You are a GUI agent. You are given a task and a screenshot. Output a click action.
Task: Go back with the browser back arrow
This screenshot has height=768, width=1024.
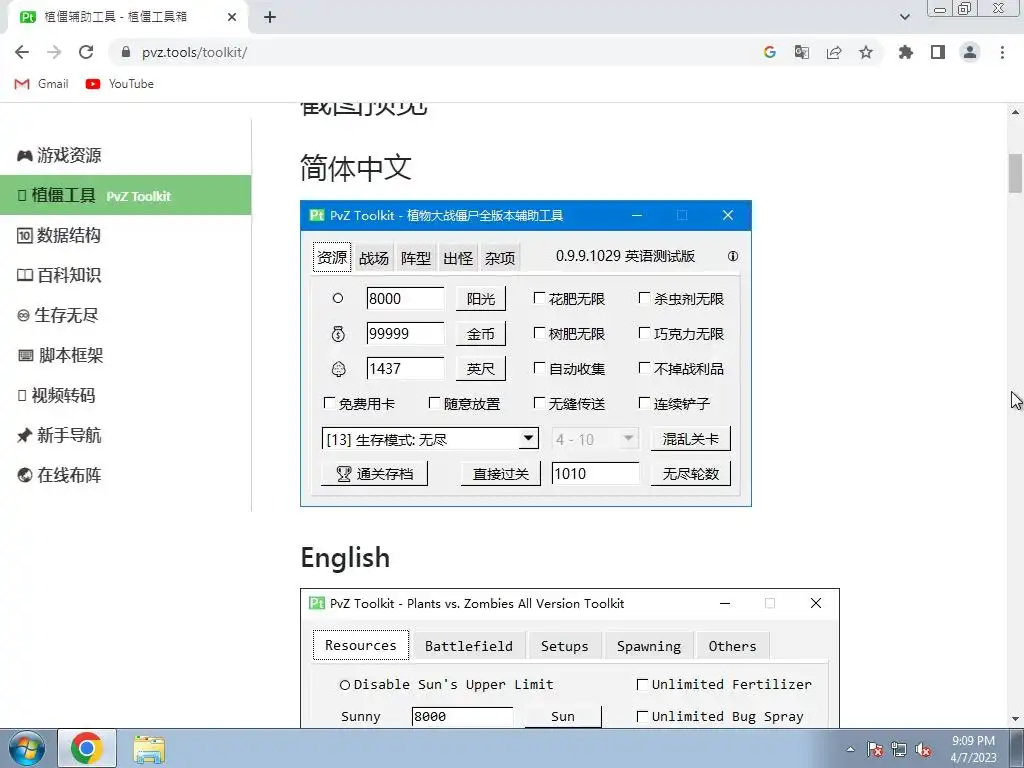coord(22,52)
